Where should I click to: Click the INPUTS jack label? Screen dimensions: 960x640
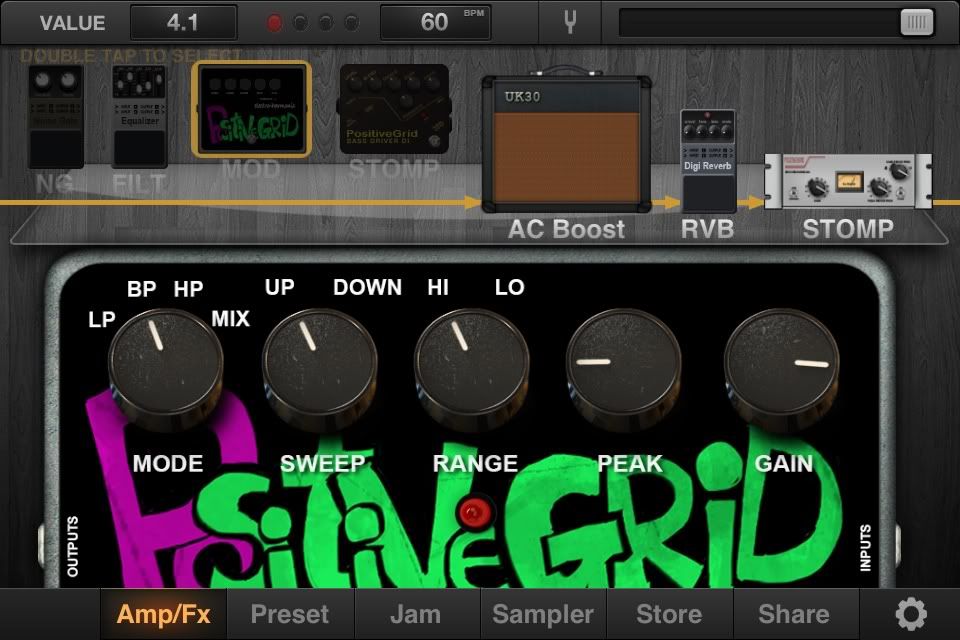point(865,548)
